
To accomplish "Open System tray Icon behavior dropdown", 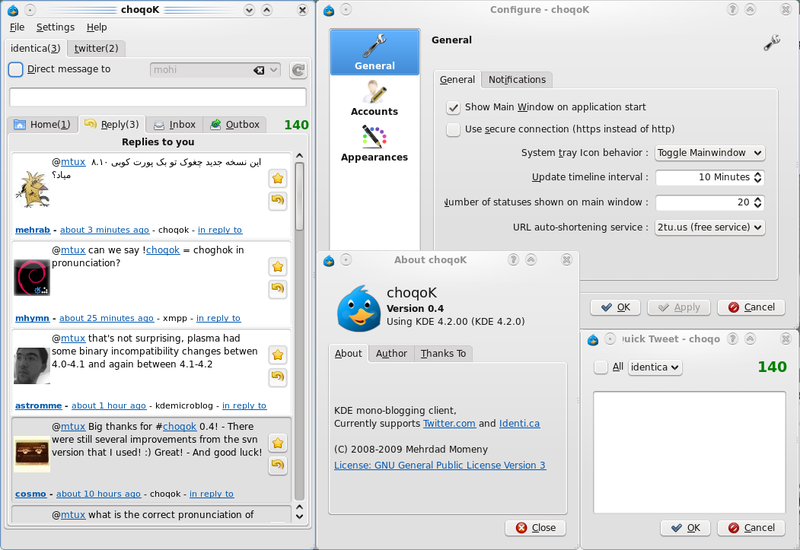I will pos(710,153).
